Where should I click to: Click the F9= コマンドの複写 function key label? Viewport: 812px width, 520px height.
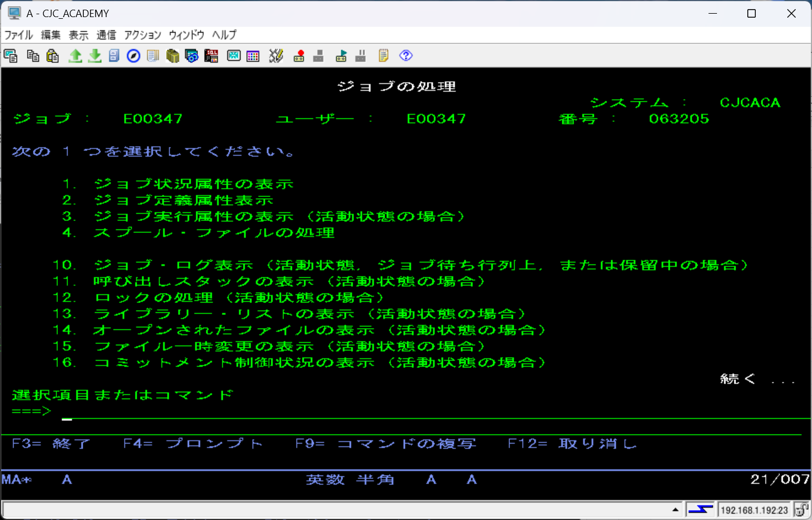[385, 444]
